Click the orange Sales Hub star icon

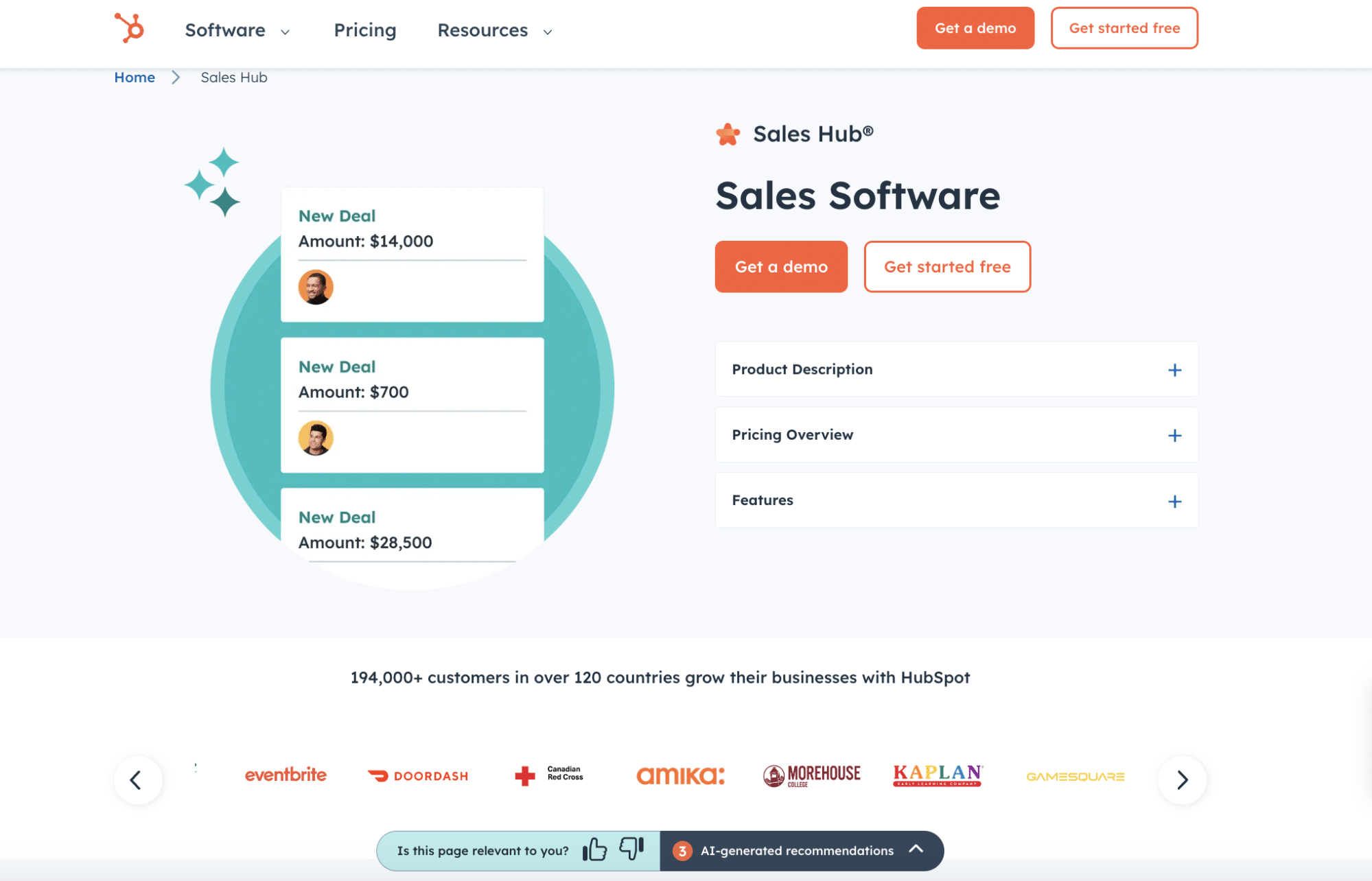tap(728, 134)
